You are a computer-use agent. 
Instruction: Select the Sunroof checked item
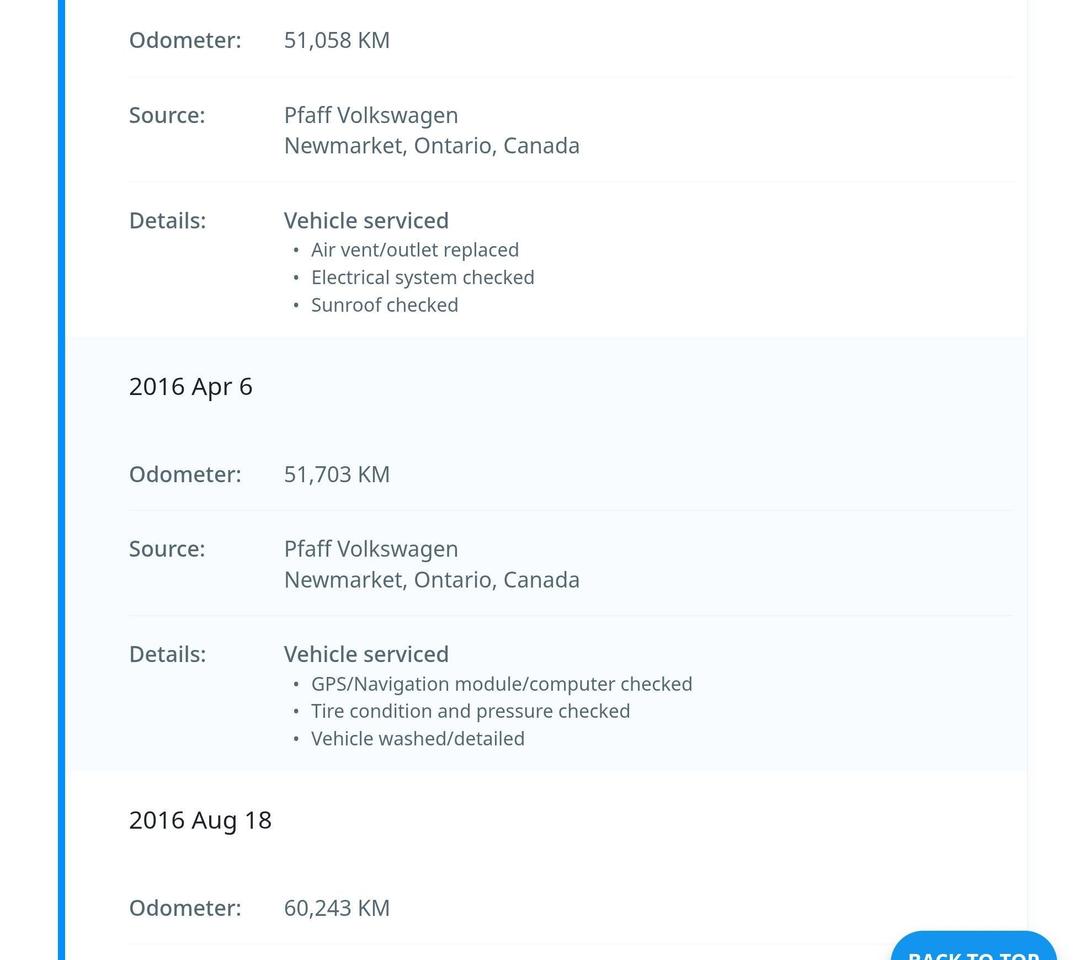[x=384, y=305]
